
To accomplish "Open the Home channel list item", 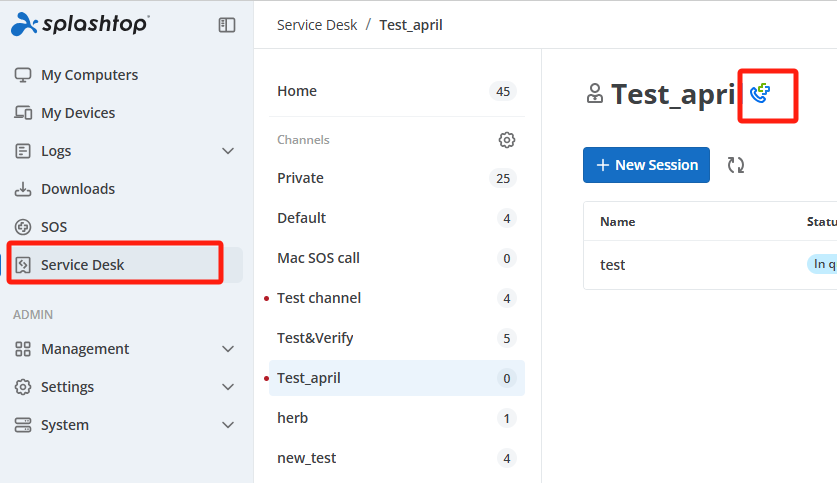I will tap(397, 91).
